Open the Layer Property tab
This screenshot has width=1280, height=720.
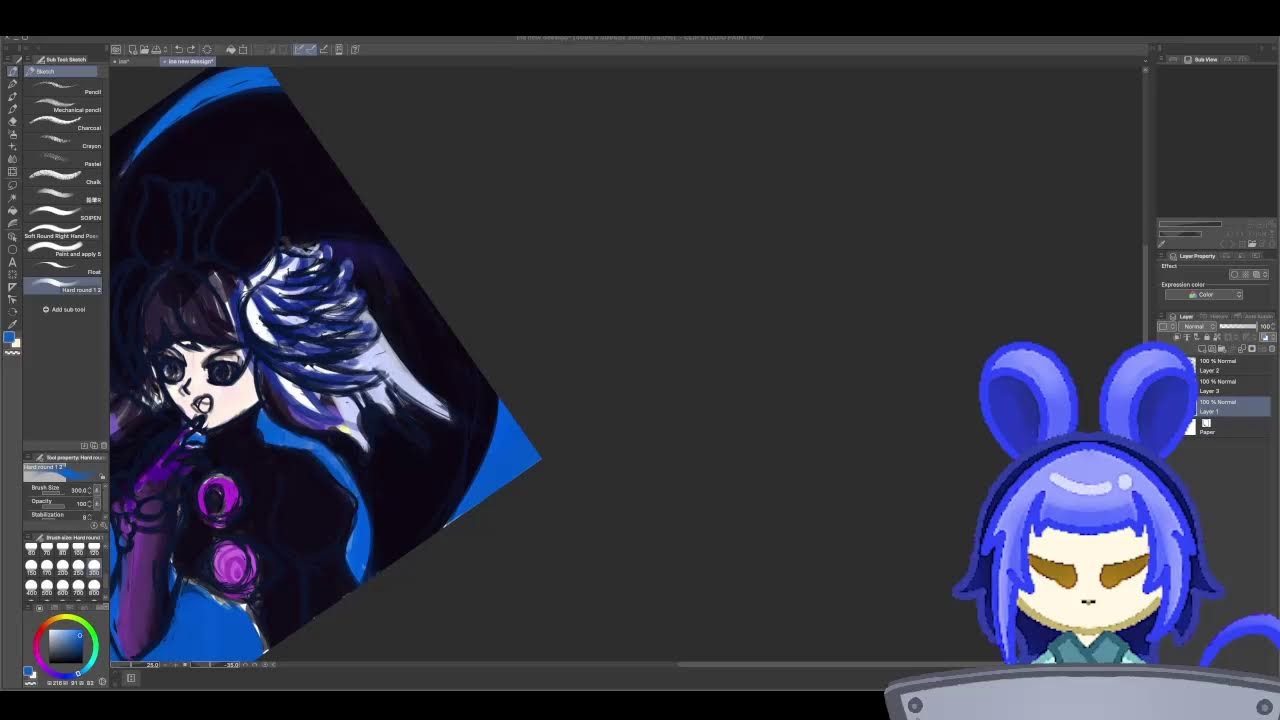tap(1194, 256)
